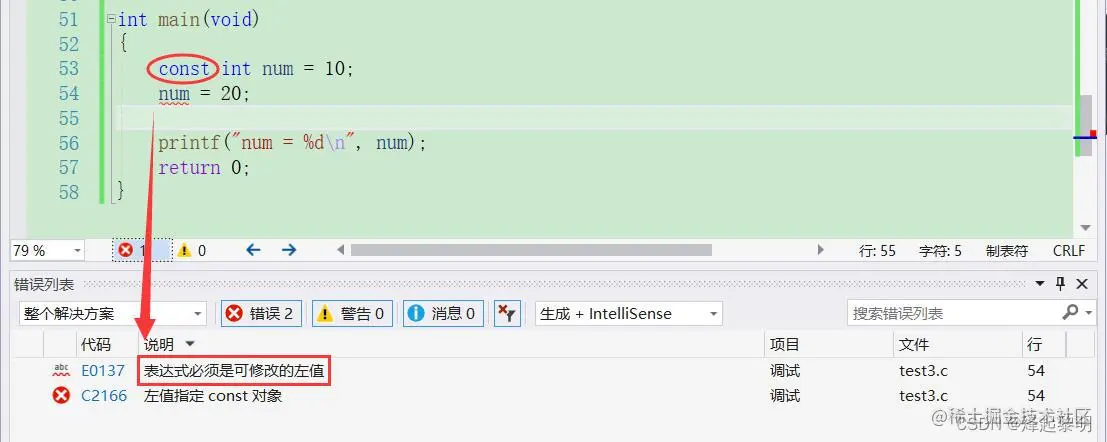Sort by the 项目 column header
This screenshot has width=1107, height=442.
(784, 345)
